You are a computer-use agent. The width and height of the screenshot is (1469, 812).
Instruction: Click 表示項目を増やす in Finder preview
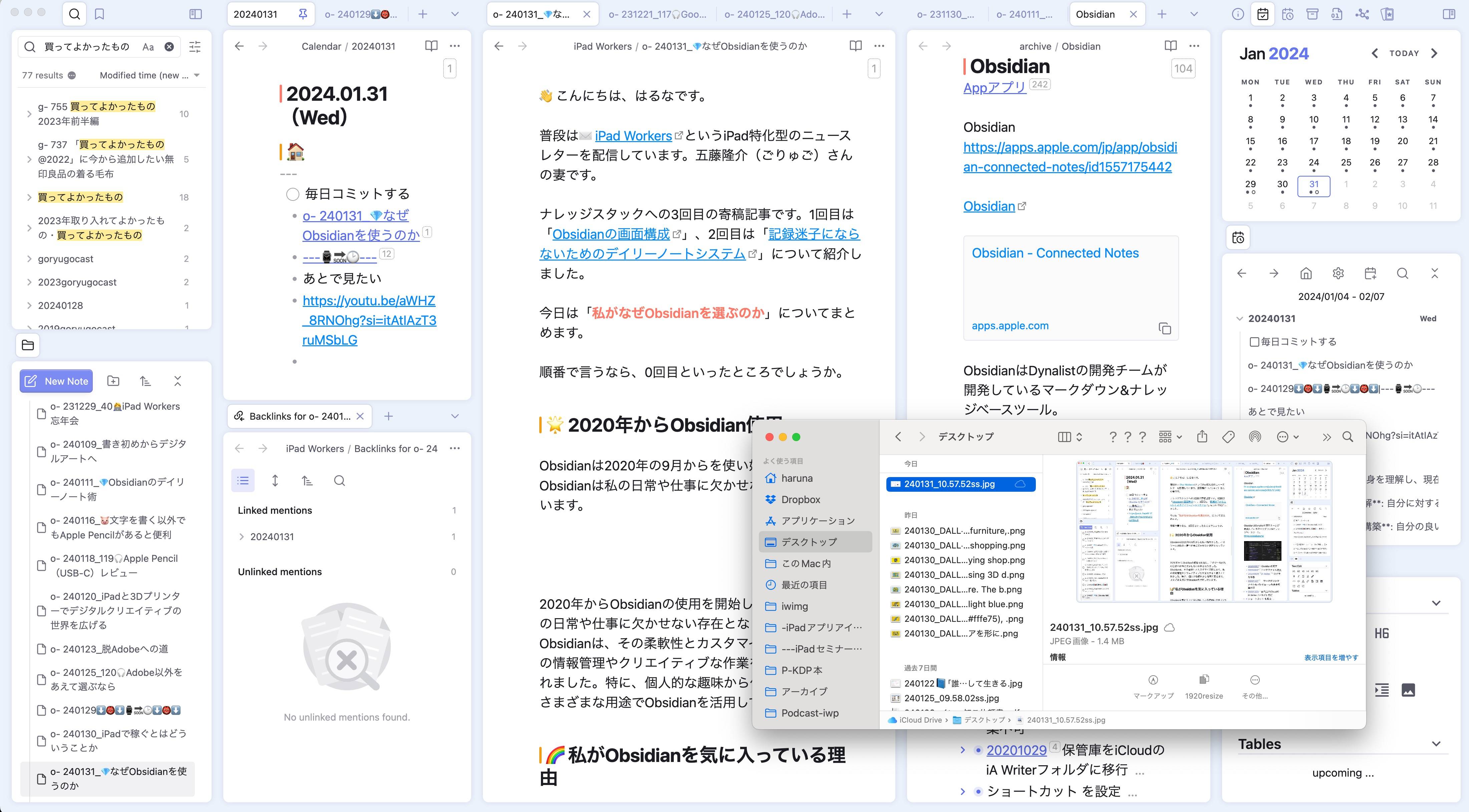tap(1331, 658)
